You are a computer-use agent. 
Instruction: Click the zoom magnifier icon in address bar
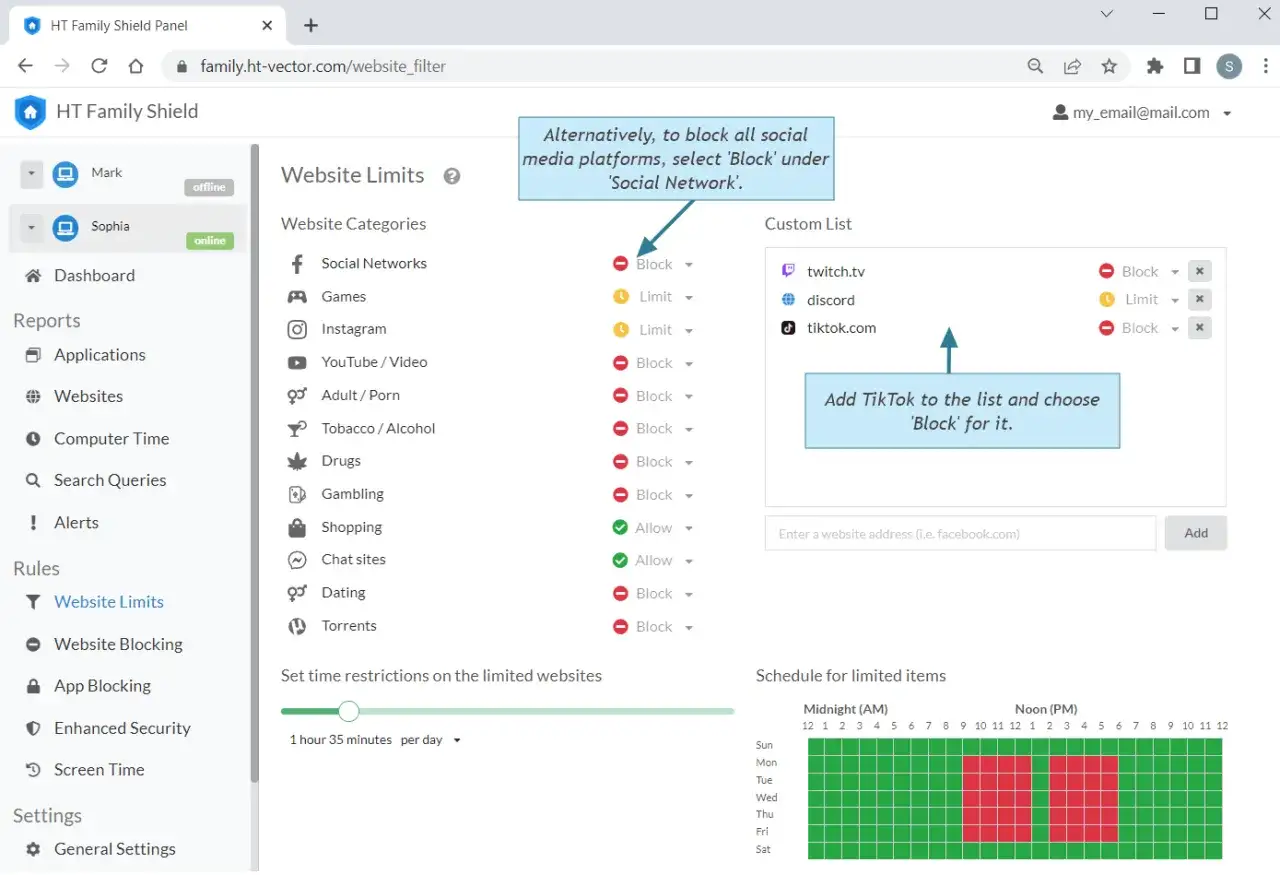click(1036, 66)
